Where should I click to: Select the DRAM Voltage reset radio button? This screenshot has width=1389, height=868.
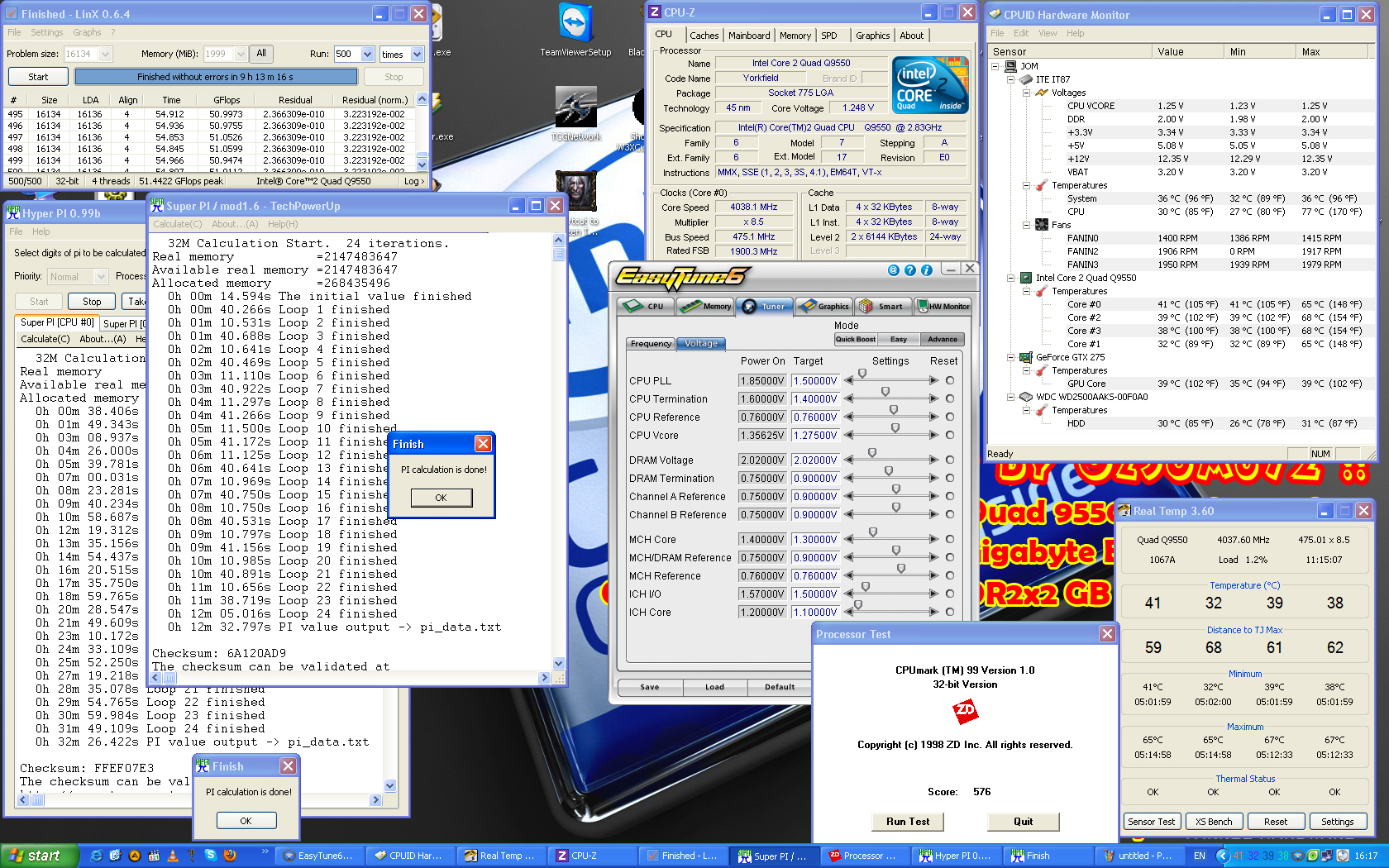click(950, 460)
